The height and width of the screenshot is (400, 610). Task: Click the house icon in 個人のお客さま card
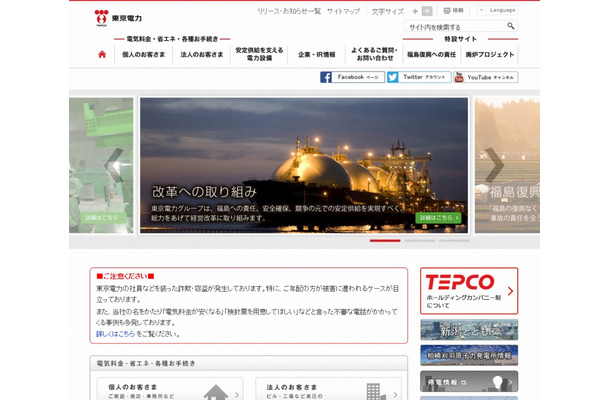click(216, 392)
